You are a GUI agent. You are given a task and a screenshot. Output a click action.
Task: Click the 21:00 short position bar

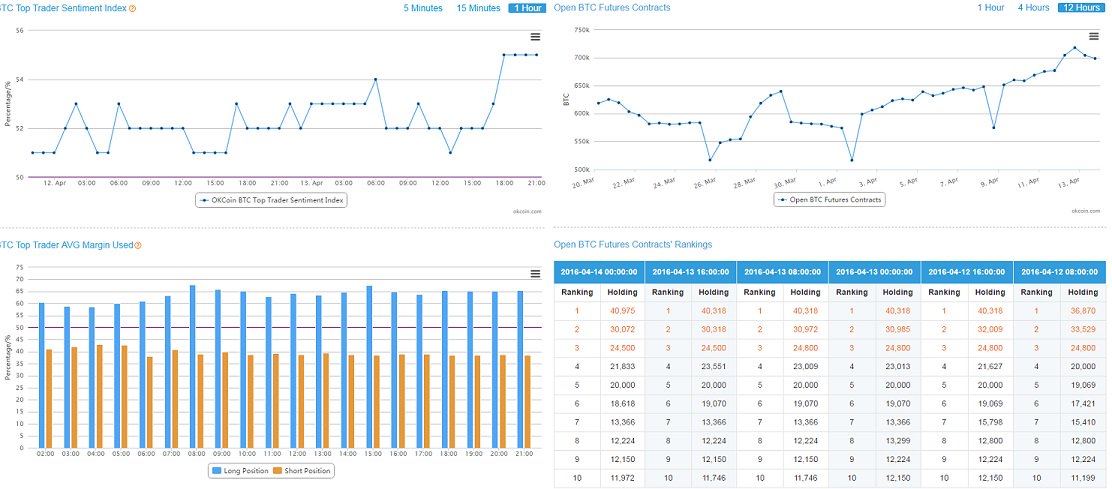click(528, 402)
